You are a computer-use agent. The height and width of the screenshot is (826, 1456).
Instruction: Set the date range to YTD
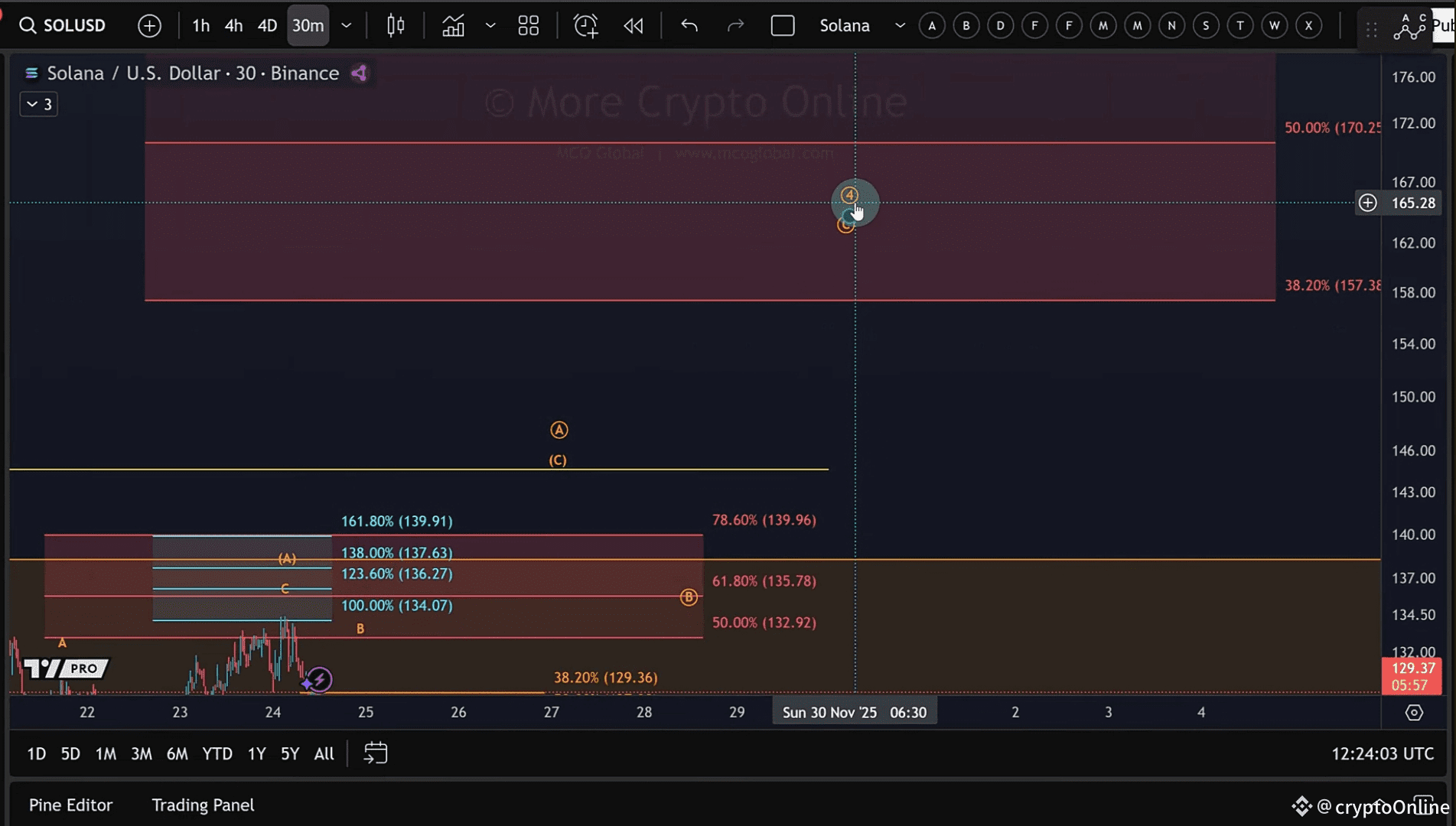[217, 753]
